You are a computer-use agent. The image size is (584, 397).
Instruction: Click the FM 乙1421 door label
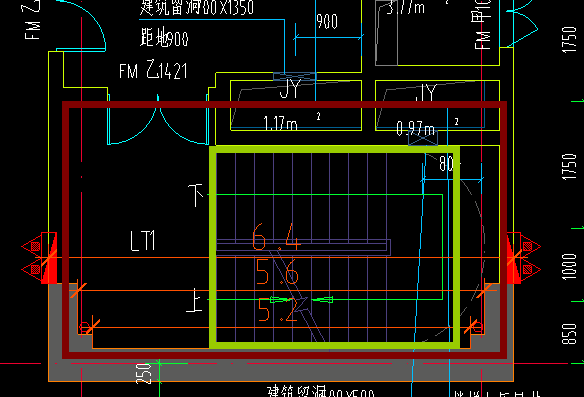tap(153, 70)
